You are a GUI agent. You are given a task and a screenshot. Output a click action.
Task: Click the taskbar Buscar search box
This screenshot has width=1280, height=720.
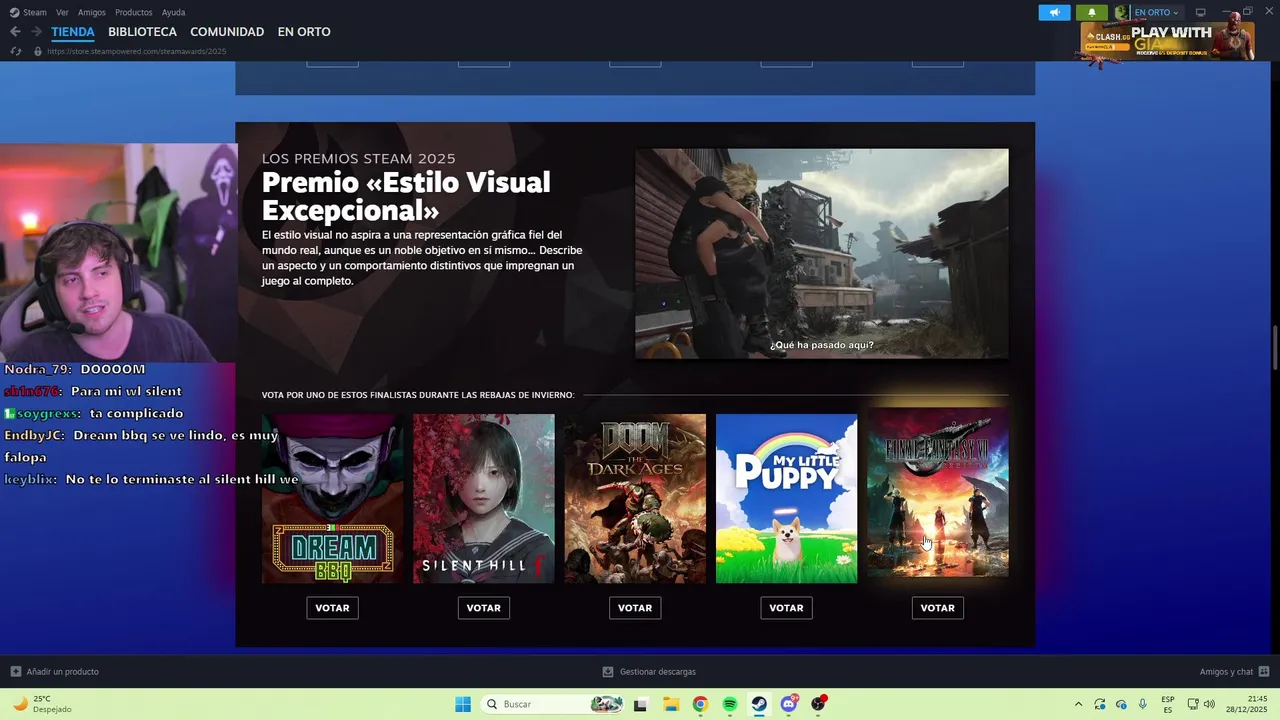(x=552, y=704)
